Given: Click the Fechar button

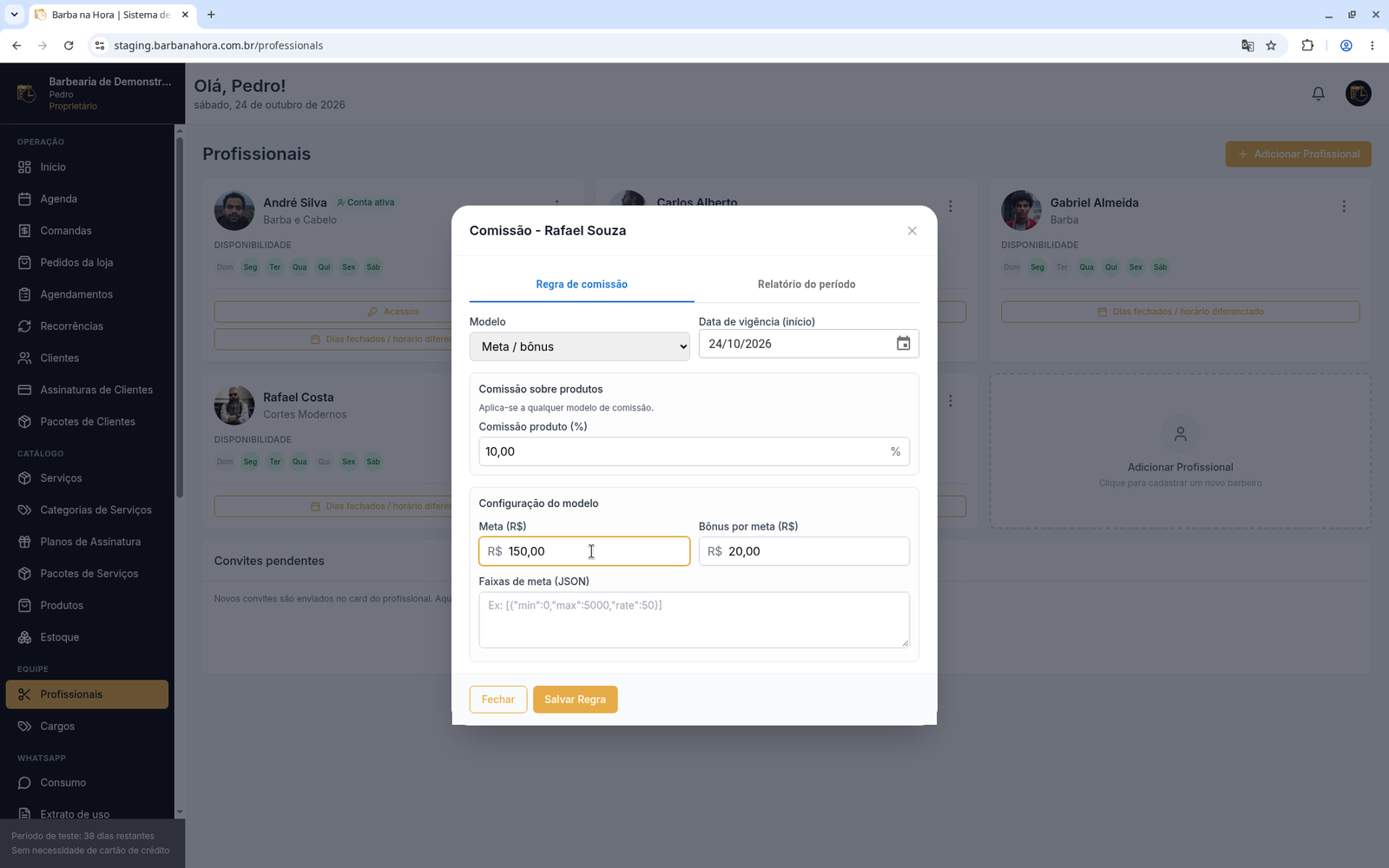Looking at the screenshot, I should pyautogui.click(x=498, y=700).
